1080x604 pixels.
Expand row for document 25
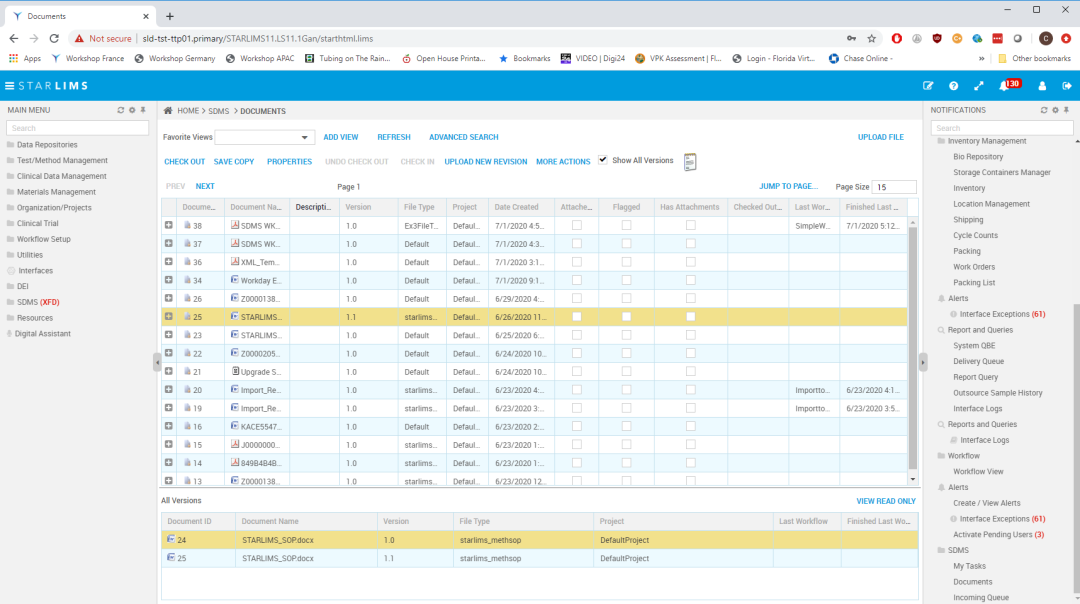point(169,317)
